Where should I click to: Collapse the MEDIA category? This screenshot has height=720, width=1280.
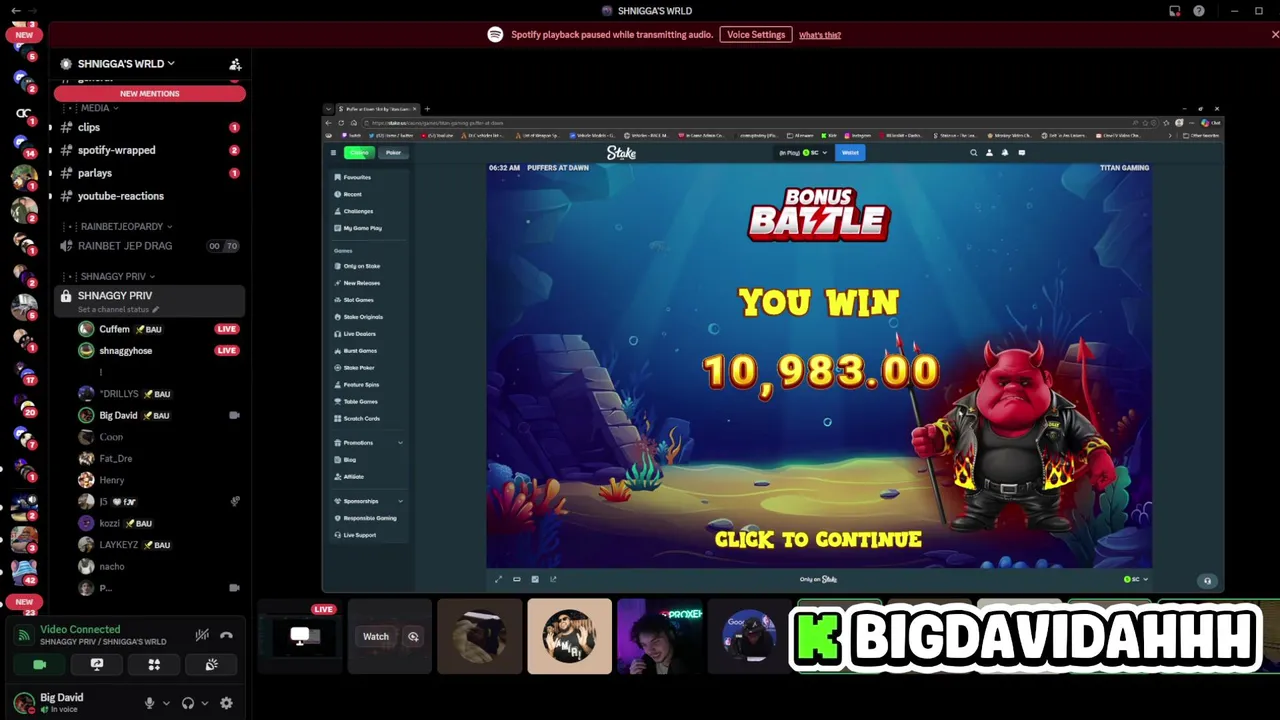97,108
